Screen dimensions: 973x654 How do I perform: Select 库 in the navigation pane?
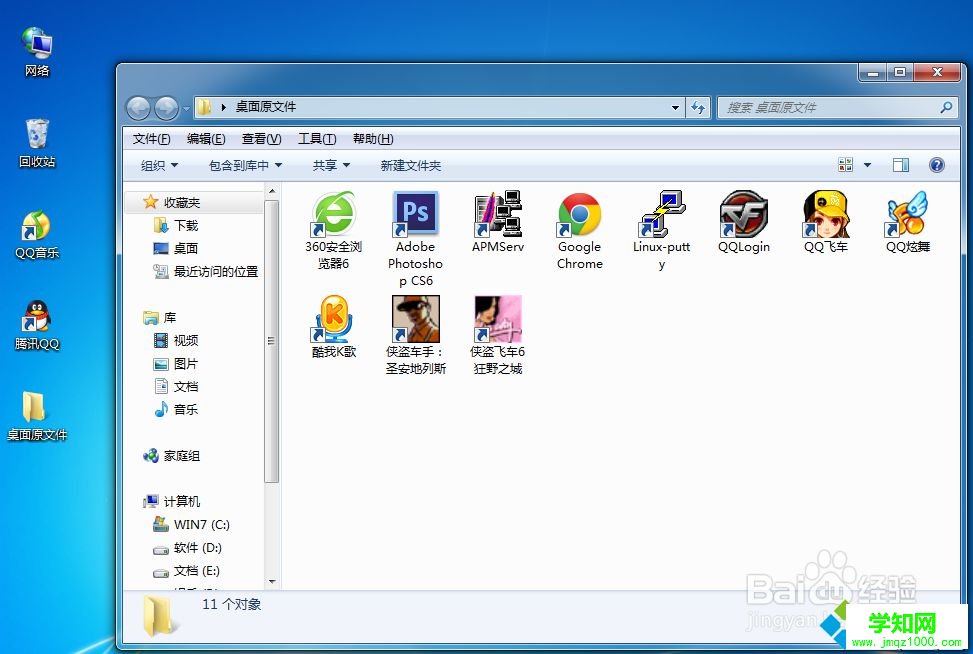point(159,318)
